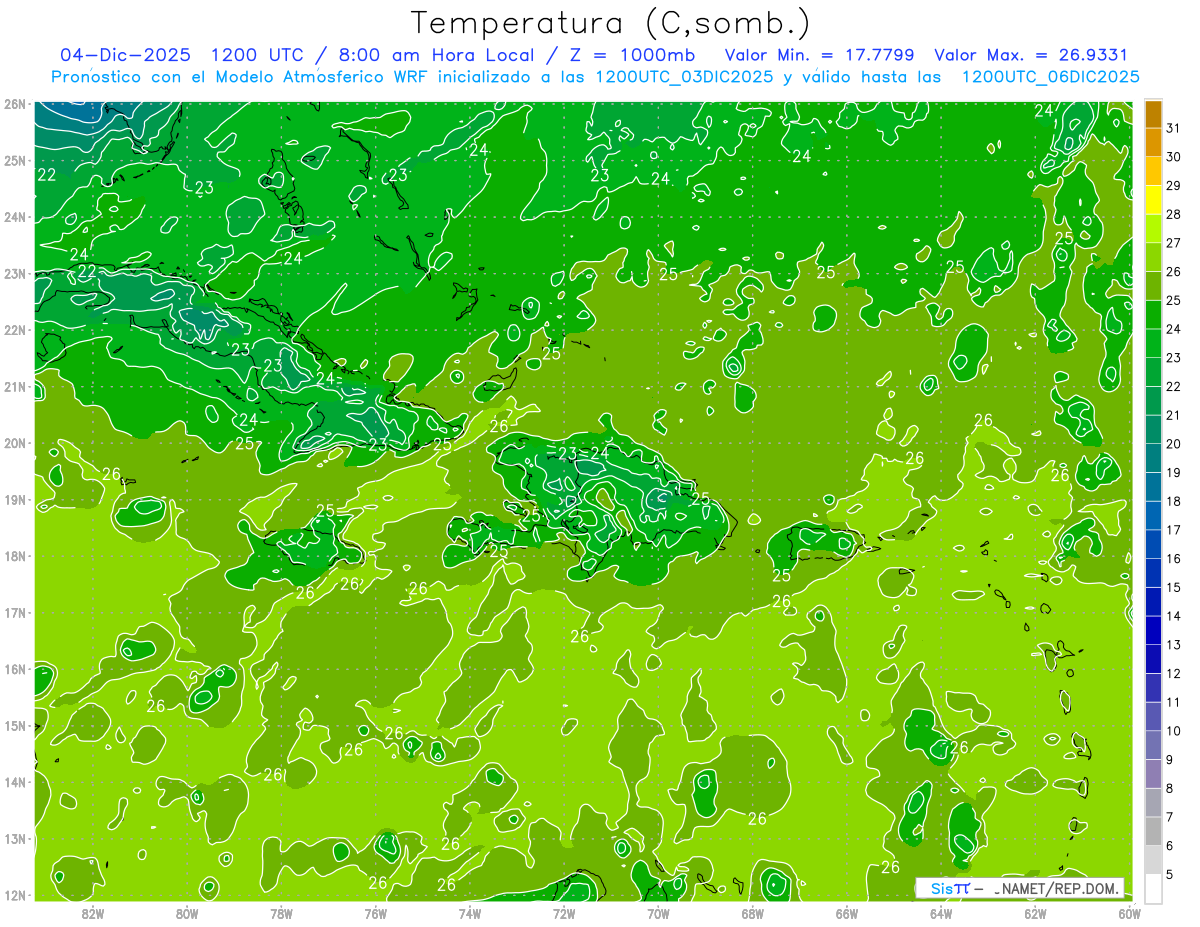
Task: Click the 64W longitude label
Action: point(941,912)
